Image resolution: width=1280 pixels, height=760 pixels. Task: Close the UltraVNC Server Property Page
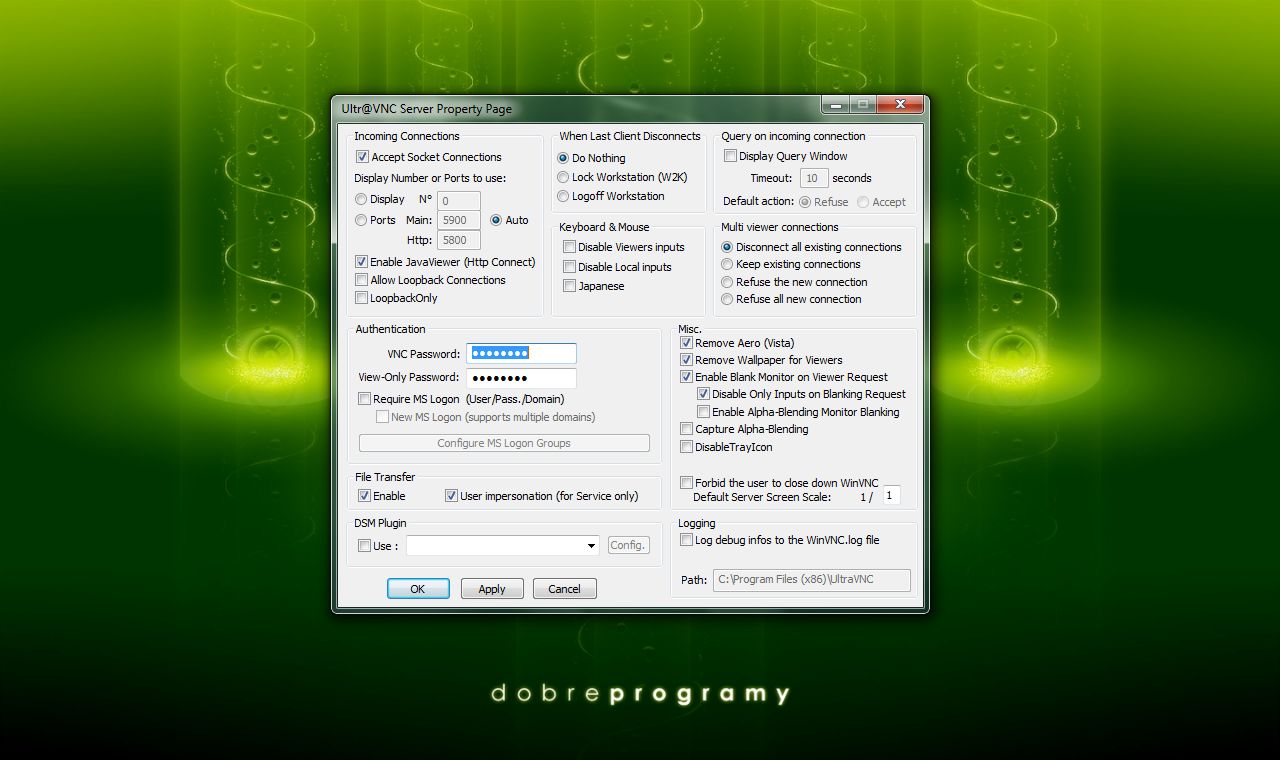click(x=900, y=104)
